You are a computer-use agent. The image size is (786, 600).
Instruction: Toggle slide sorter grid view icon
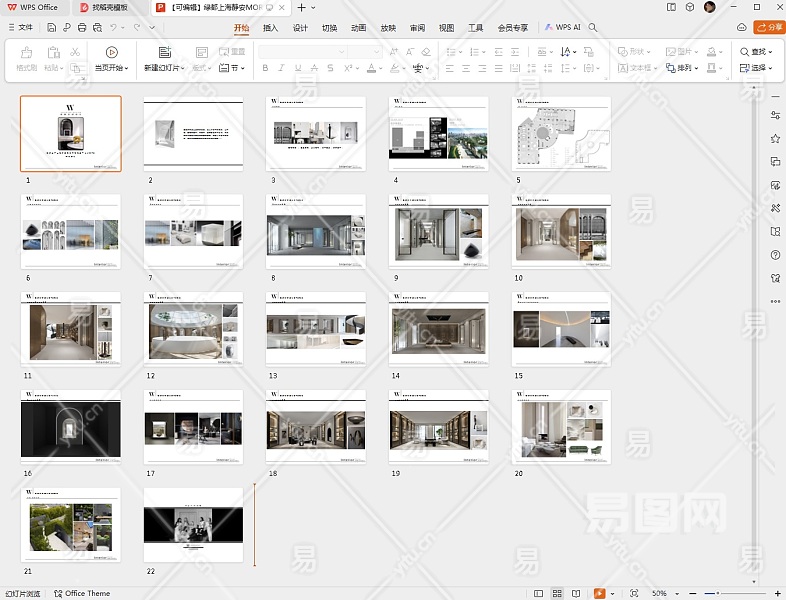point(557,593)
